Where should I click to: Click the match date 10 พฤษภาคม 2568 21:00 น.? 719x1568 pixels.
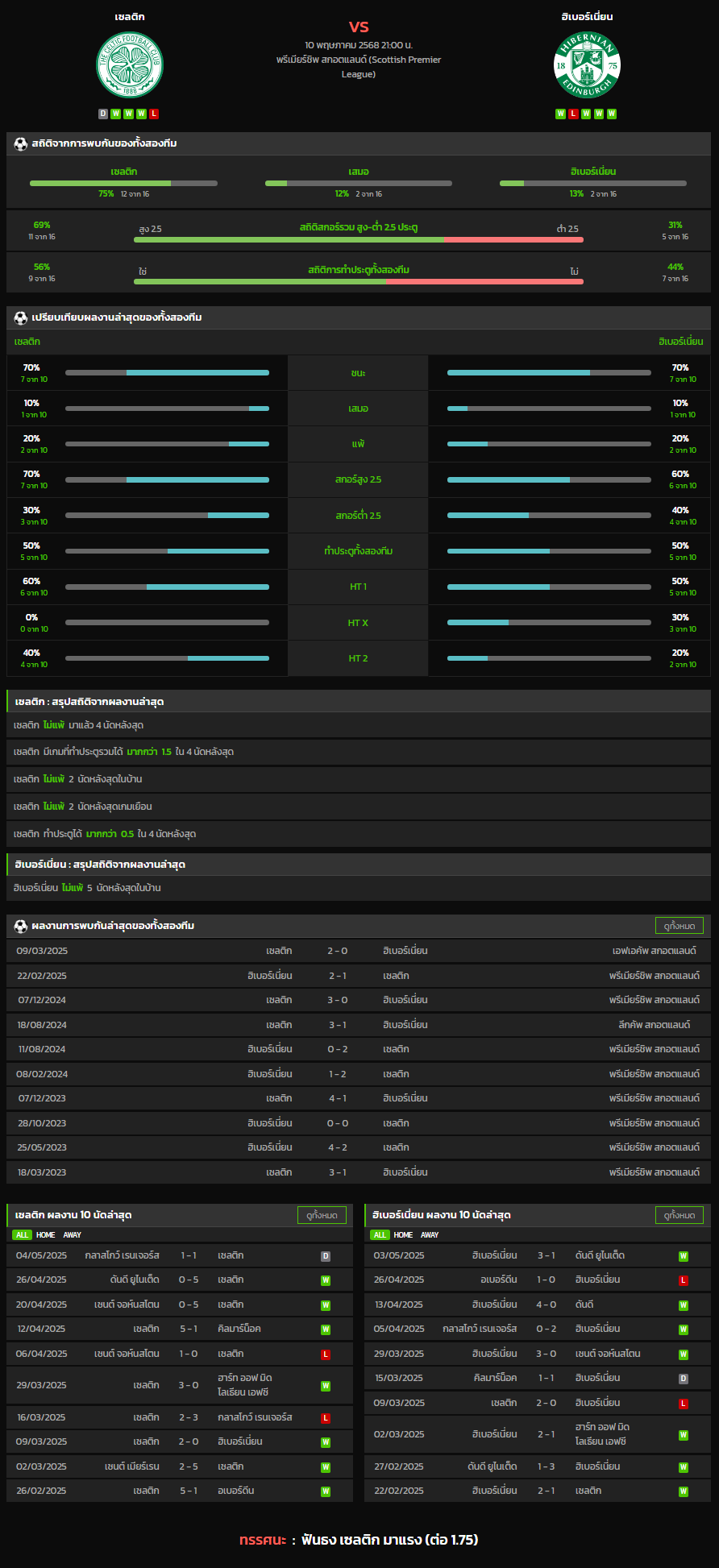[x=359, y=45]
